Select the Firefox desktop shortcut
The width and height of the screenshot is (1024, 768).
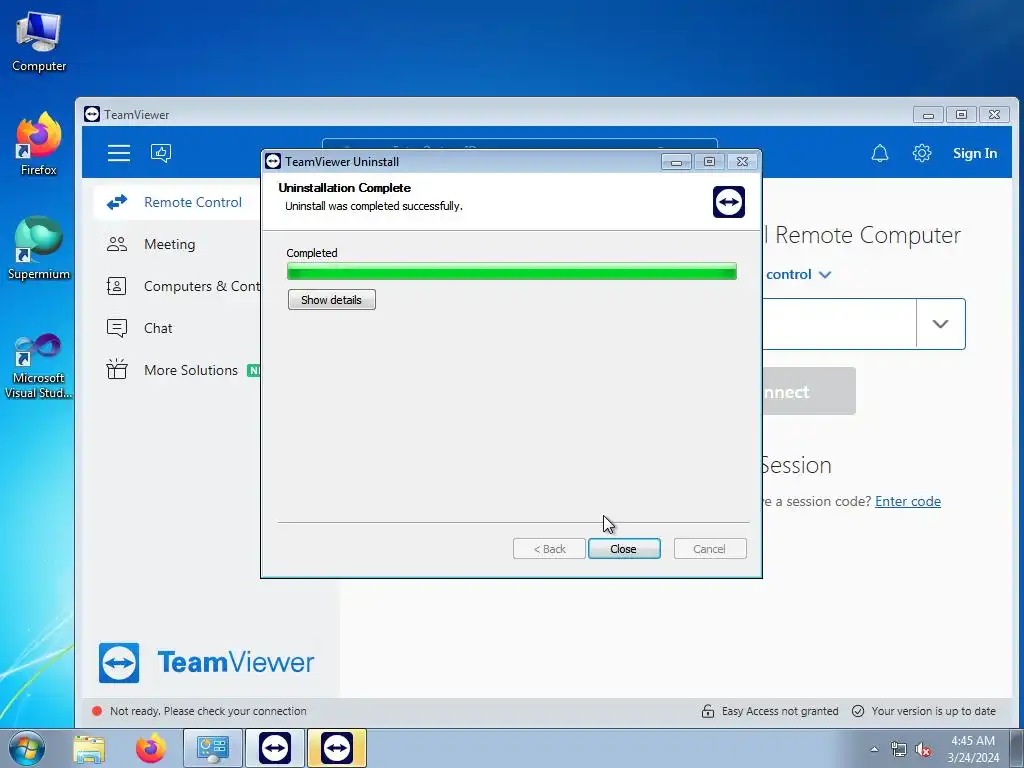pyautogui.click(x=39, y=145)
